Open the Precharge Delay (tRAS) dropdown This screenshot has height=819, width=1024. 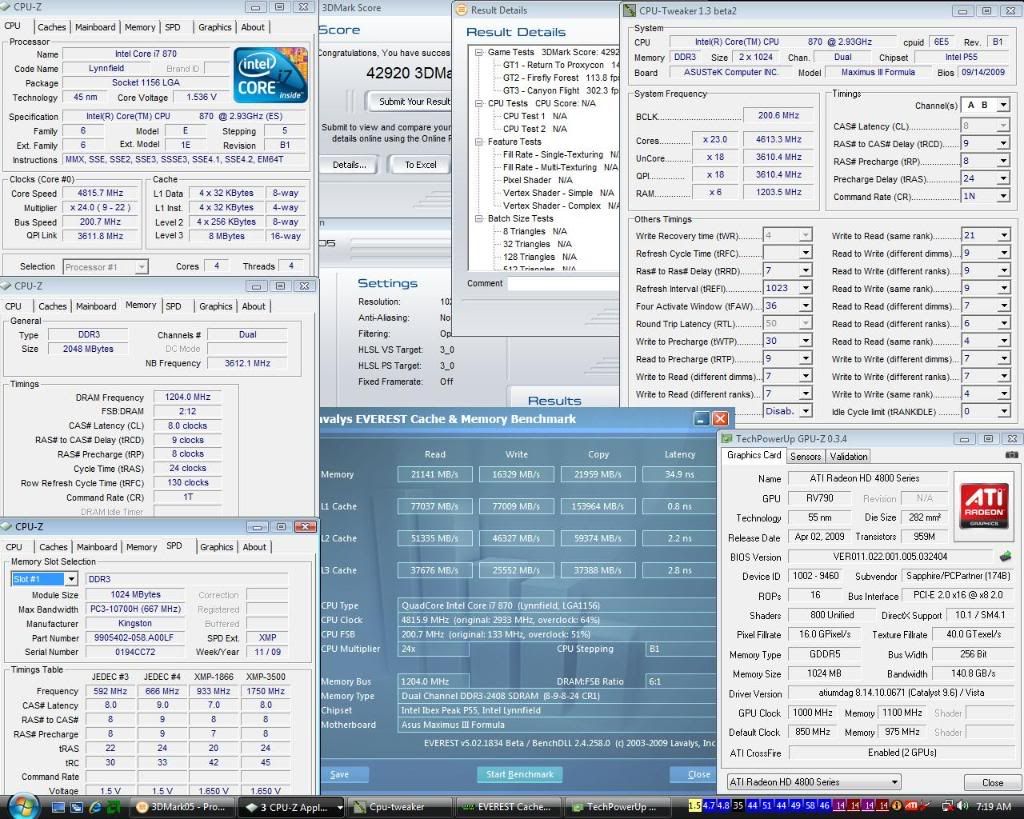(x=1003, y=179)
